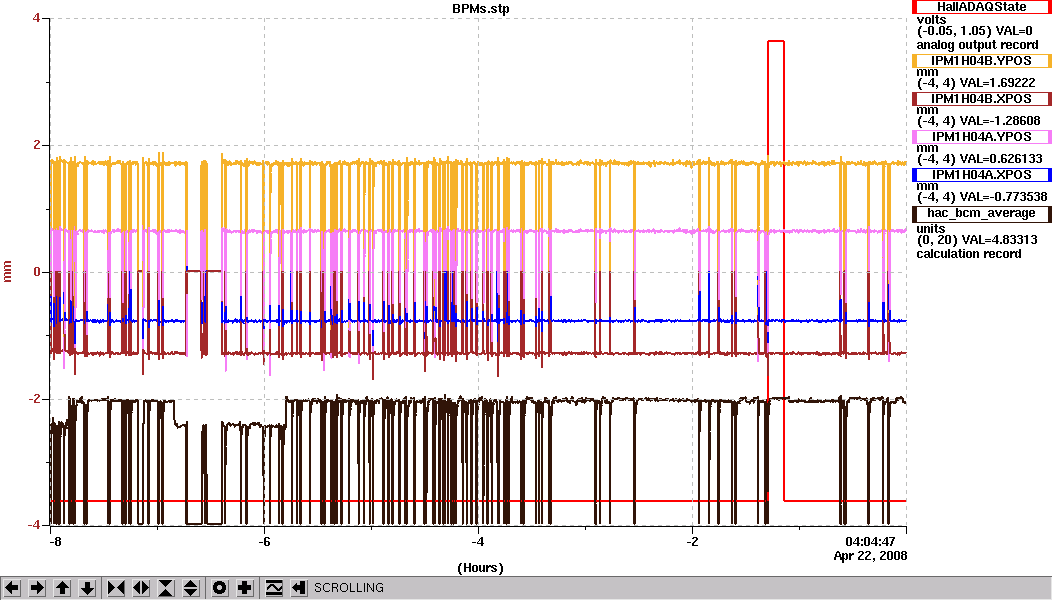Click the 'calculation record' description
The image size is (1052, 600).
pos(969,254)
